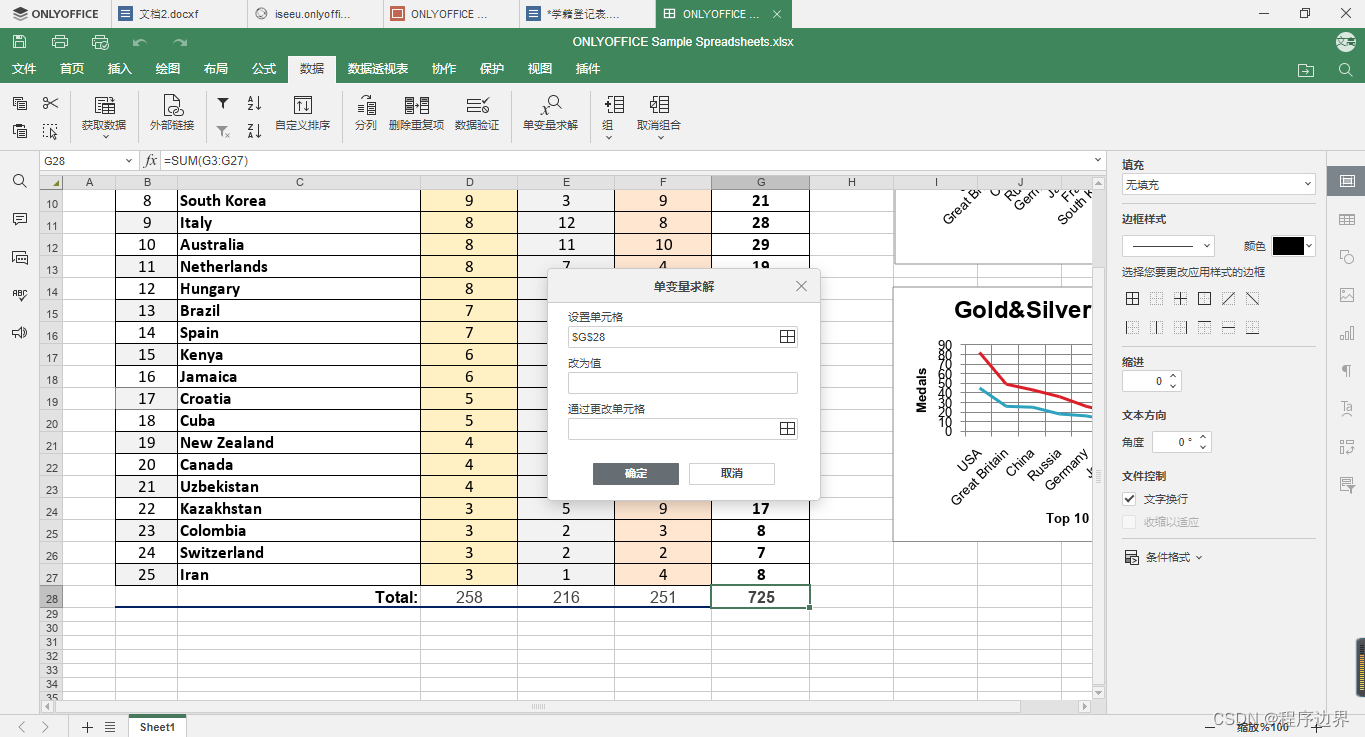Screen dimensions: 1365x737
Task: Sort descending Z to A
Action: [254, 131]
